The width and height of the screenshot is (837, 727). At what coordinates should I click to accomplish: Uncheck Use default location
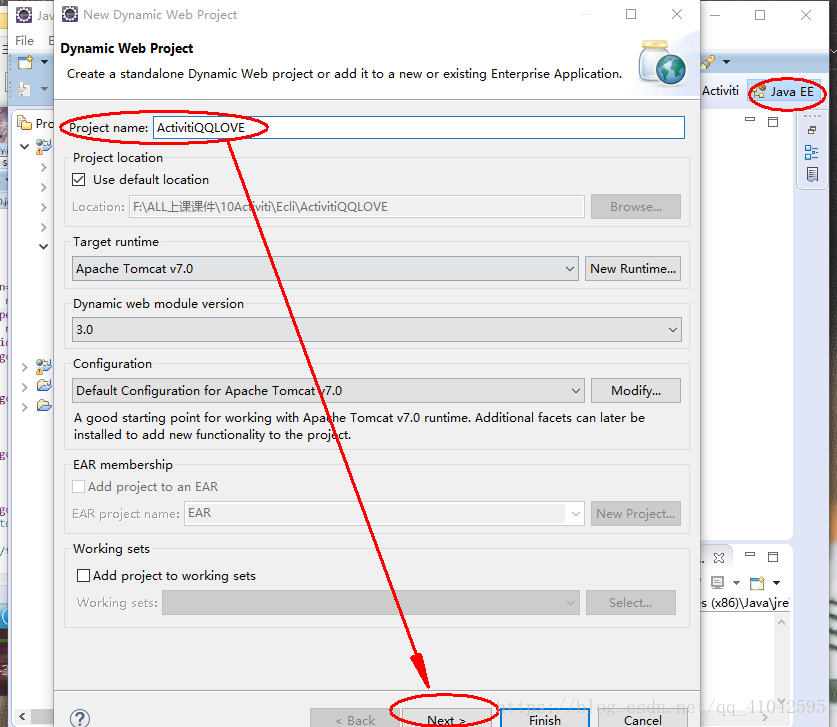click(x=78, y=180)
